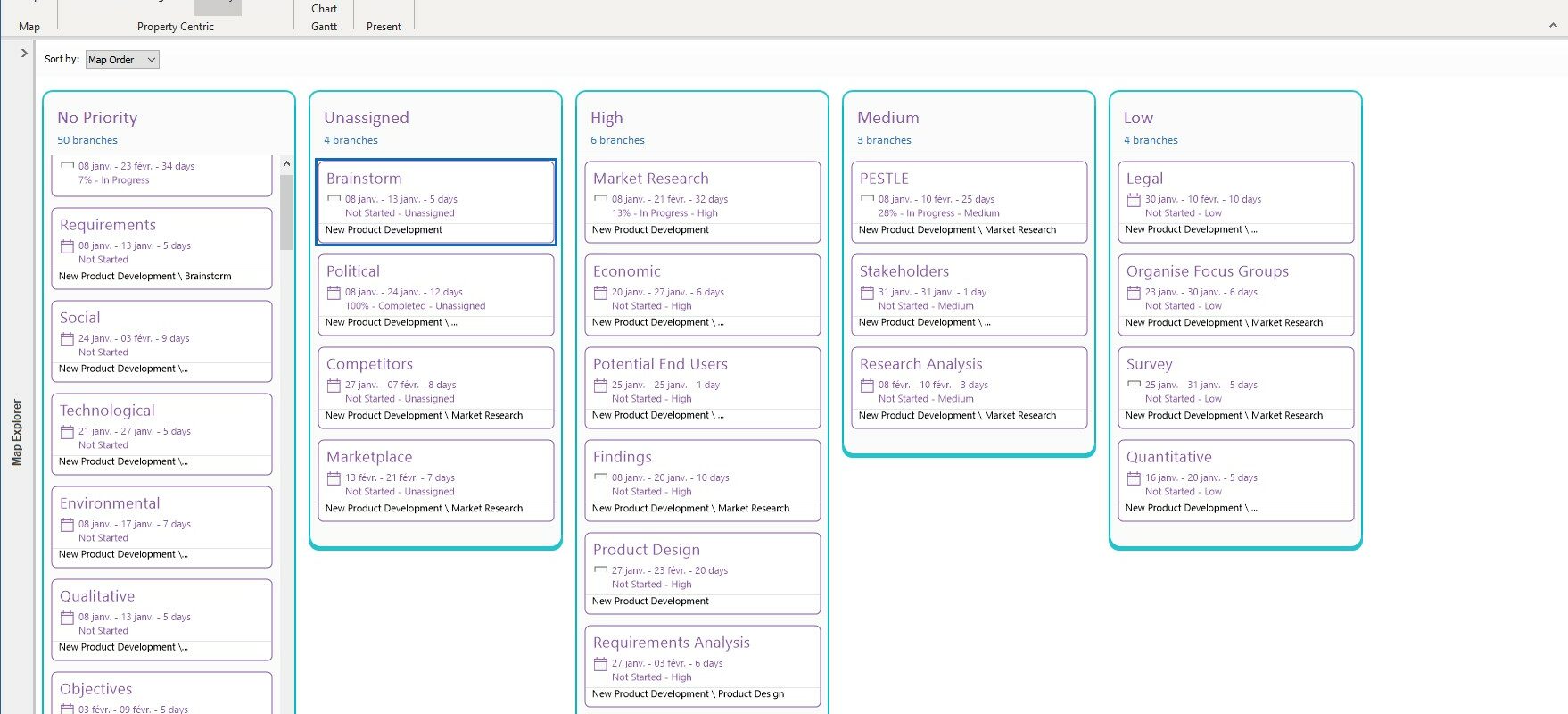Click the No Priority list scroll-up arrow
This screenshot has height=714, width=1568.
286,164
